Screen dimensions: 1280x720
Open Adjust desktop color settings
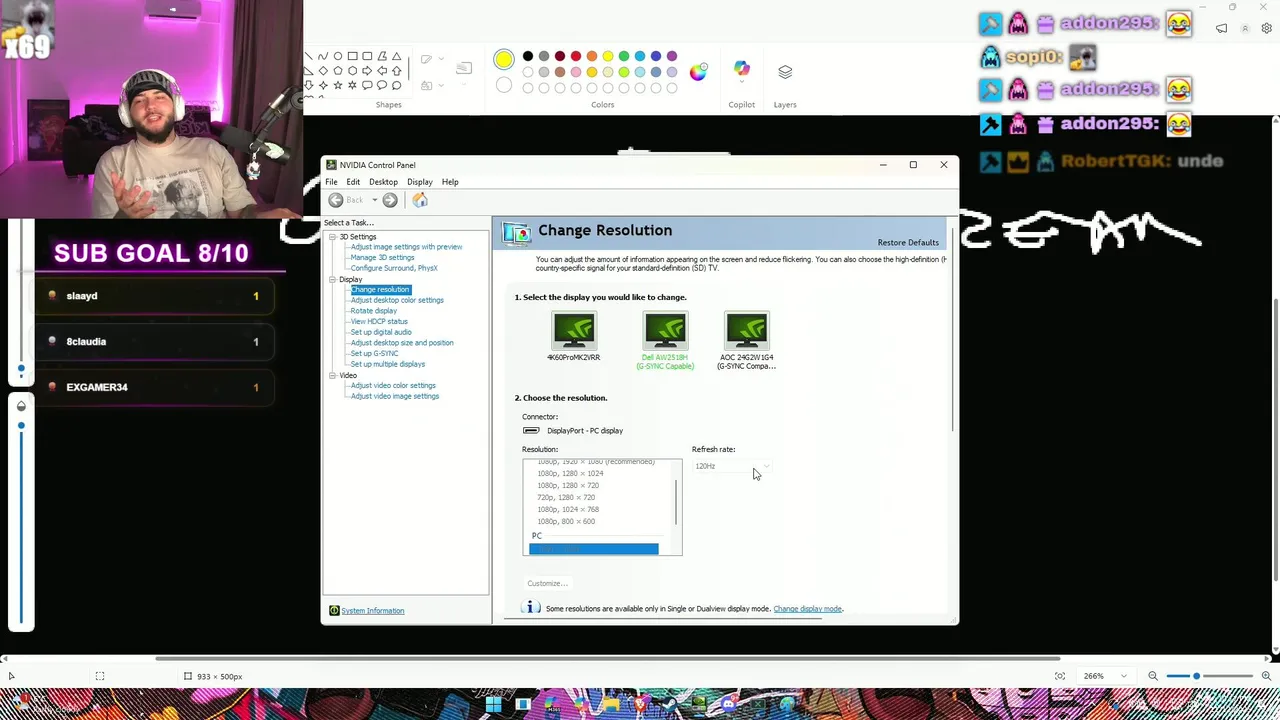click(x=397, y=300)
